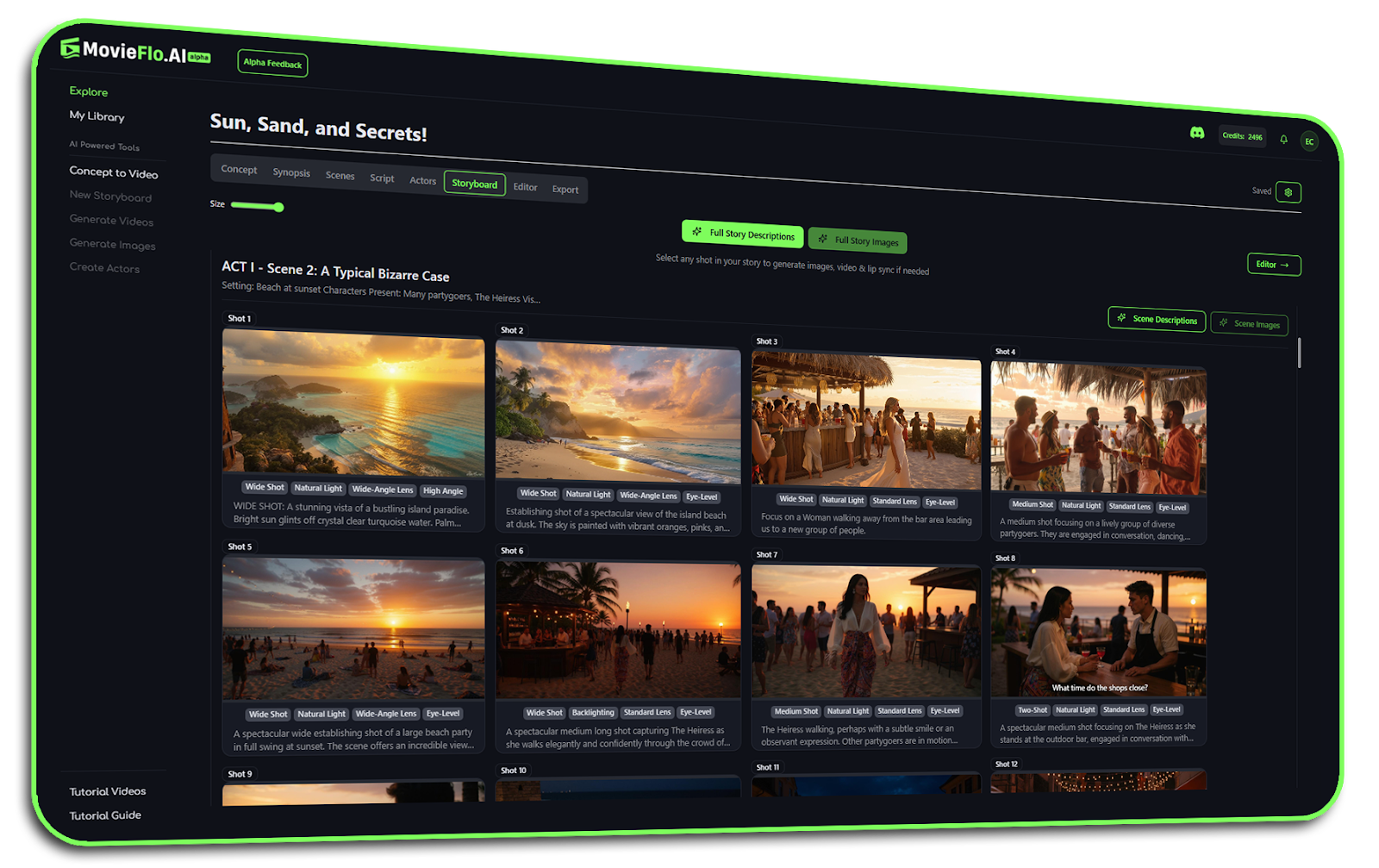
Task: Open Tutorial Guide link
Action: pos(105,815)
